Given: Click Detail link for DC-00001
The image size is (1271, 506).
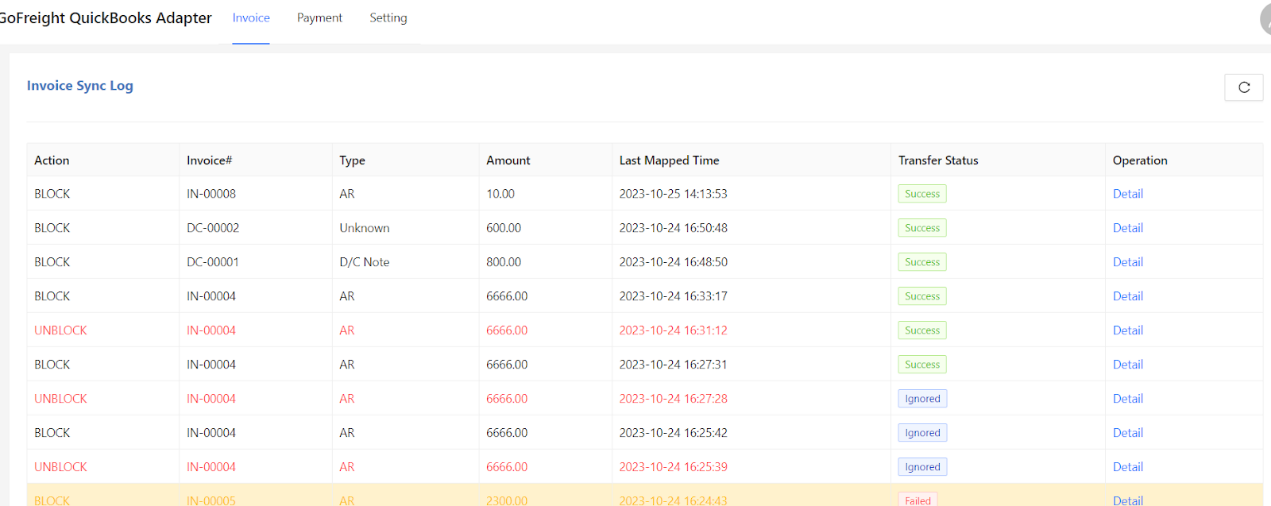Looking at the screenshot, I should tap(1127, 262).
